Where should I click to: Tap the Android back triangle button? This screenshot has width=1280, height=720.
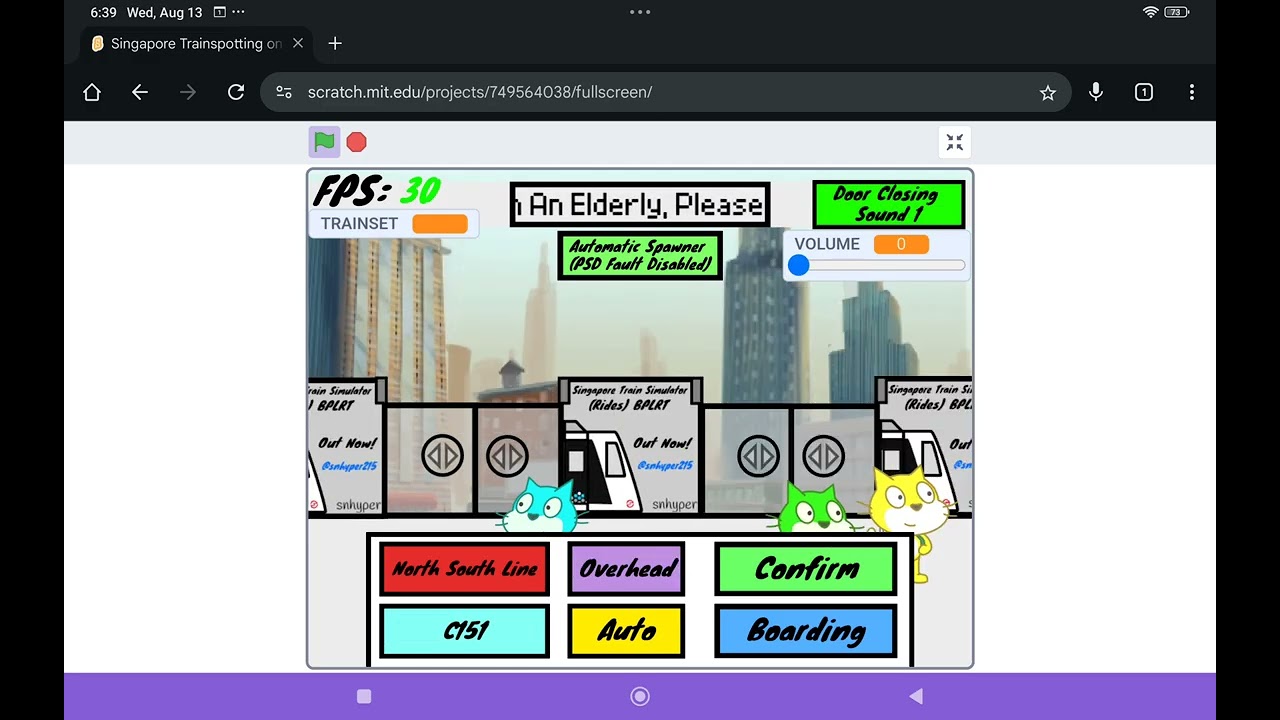click(x=915, y=696)
